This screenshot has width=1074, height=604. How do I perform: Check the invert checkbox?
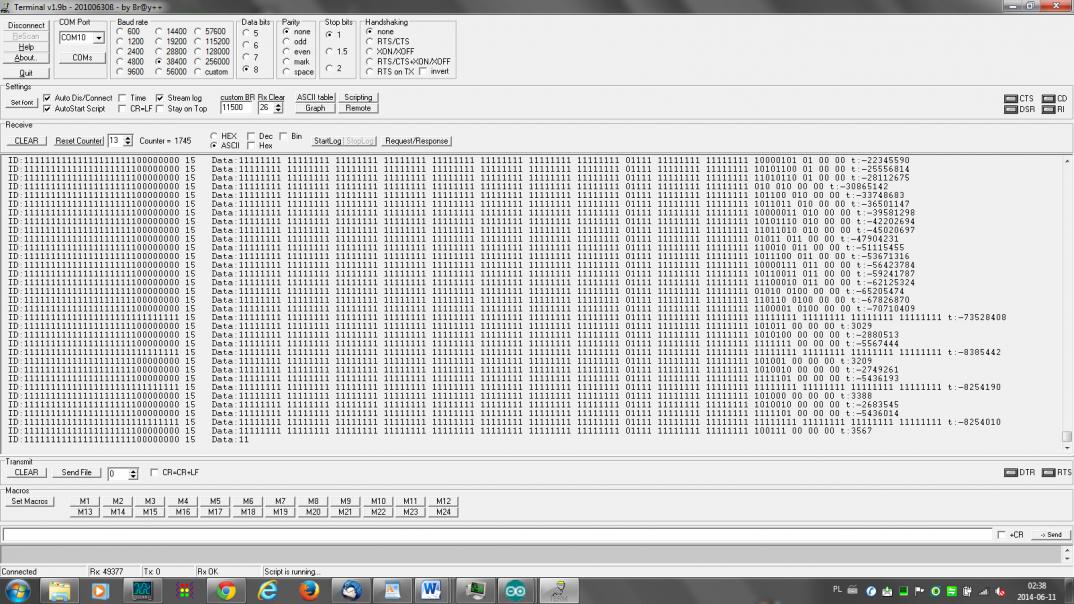[x=423, y=71]
